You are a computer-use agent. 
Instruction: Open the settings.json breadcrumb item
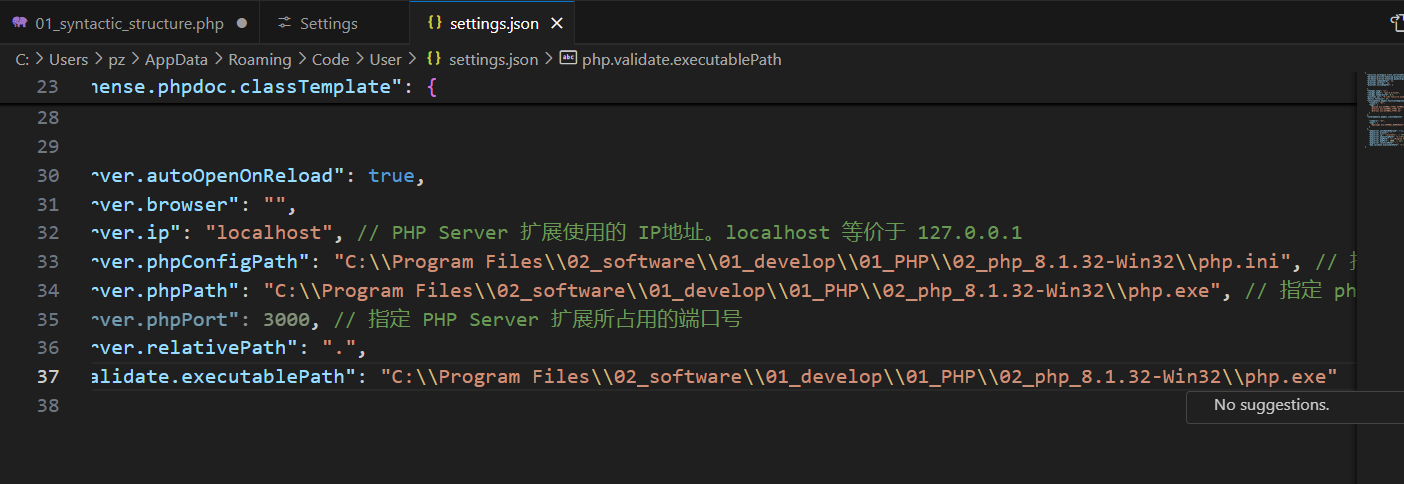point(483,59)
